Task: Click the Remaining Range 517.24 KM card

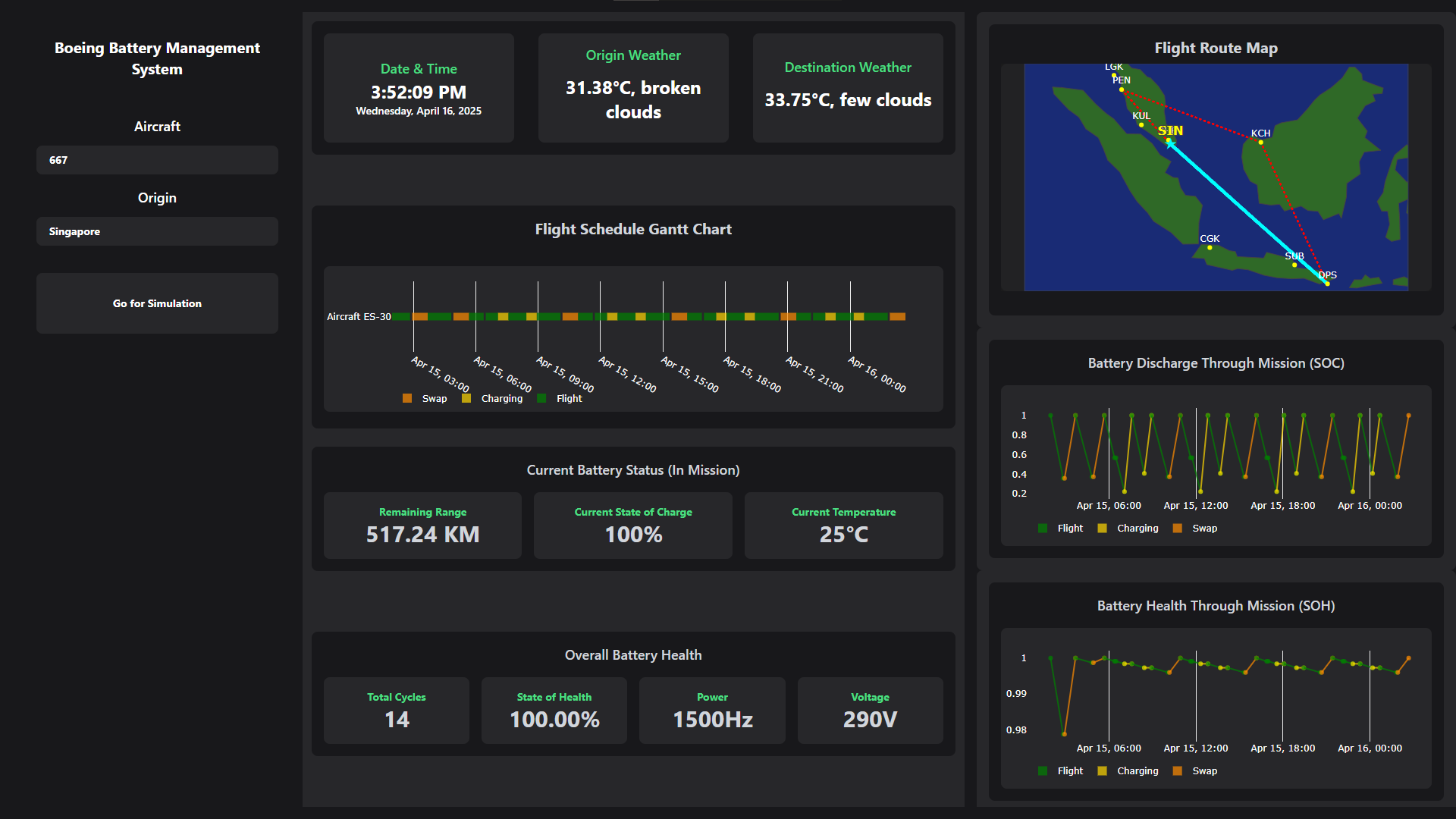Action: point(422,526)
